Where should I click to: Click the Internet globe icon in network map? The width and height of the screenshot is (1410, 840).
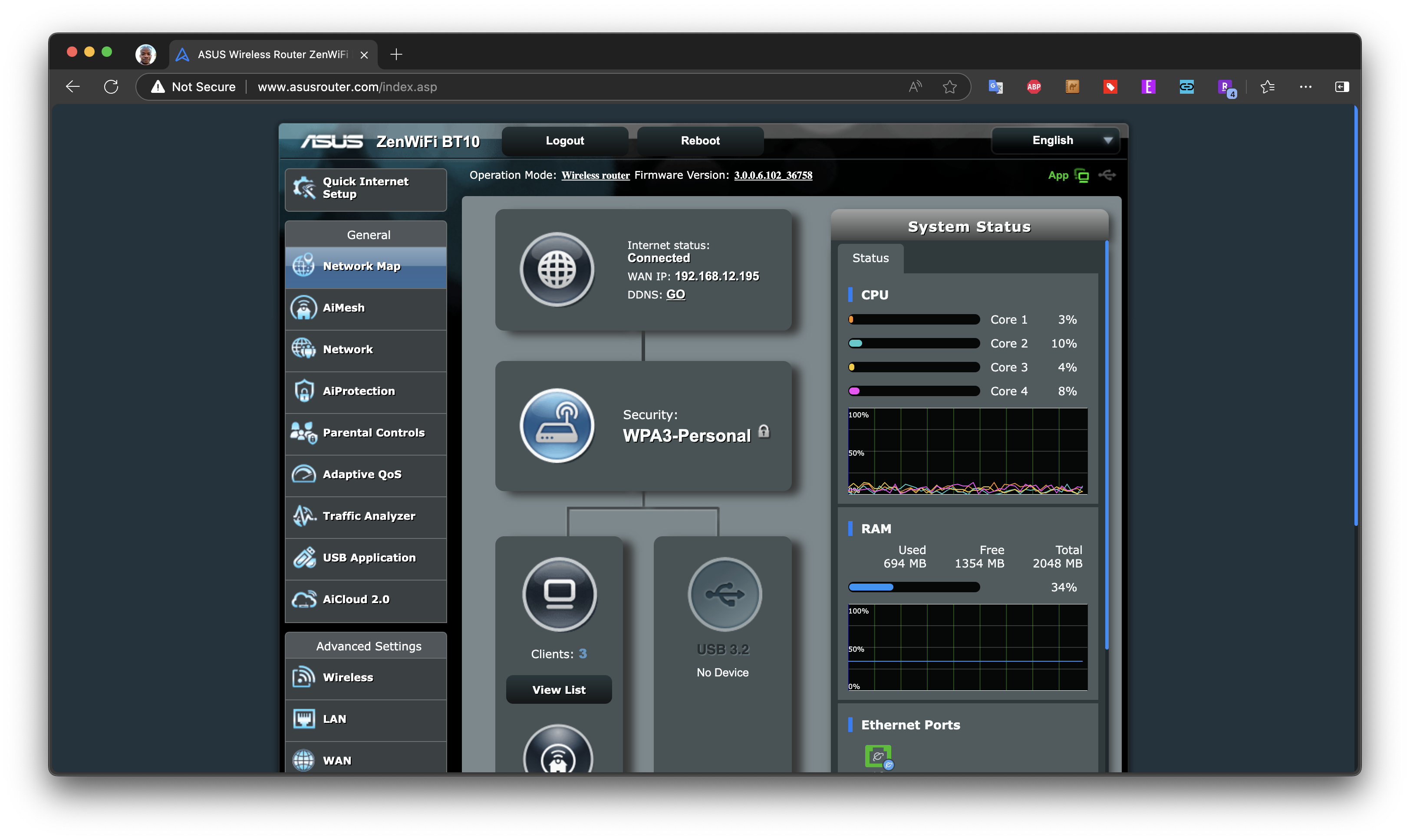[557, 269]
